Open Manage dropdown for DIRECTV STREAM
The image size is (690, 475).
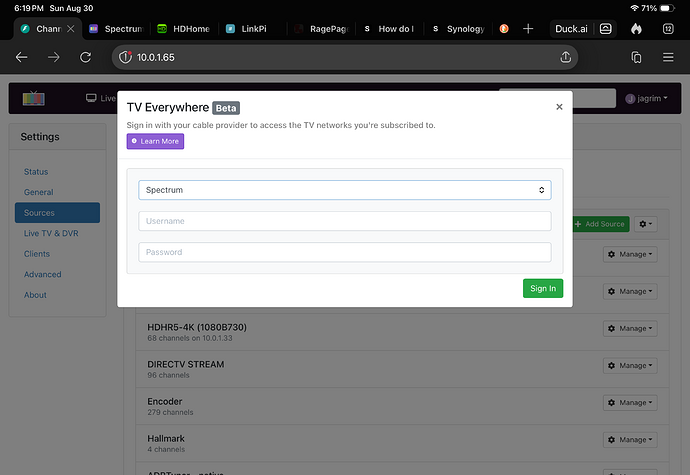tap(630, 365)
